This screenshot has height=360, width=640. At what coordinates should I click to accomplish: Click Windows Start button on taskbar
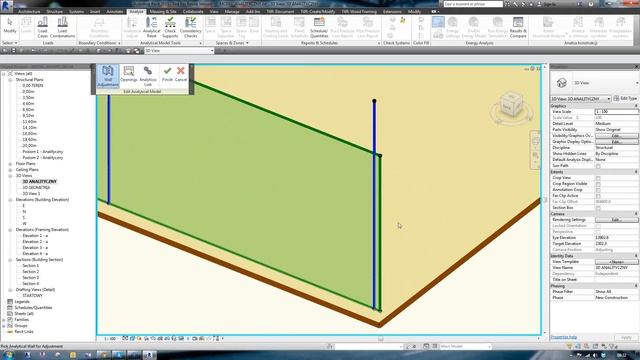point(8,355)
